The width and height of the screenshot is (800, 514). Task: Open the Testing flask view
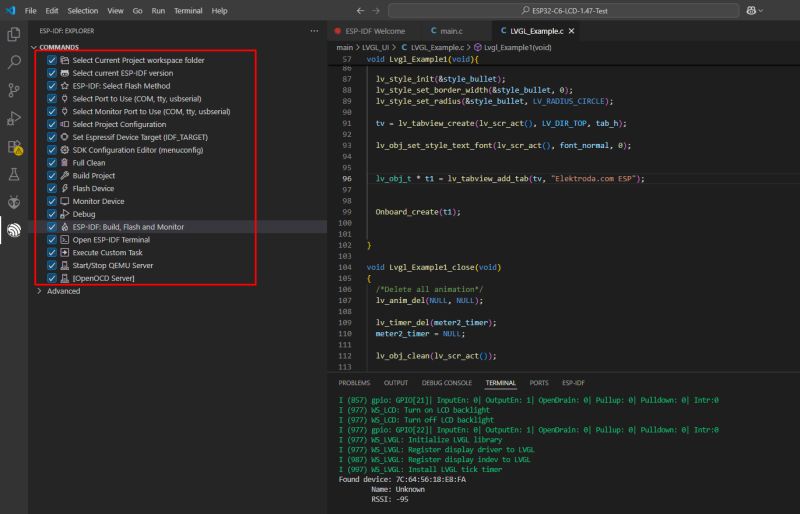pos(14,175)
